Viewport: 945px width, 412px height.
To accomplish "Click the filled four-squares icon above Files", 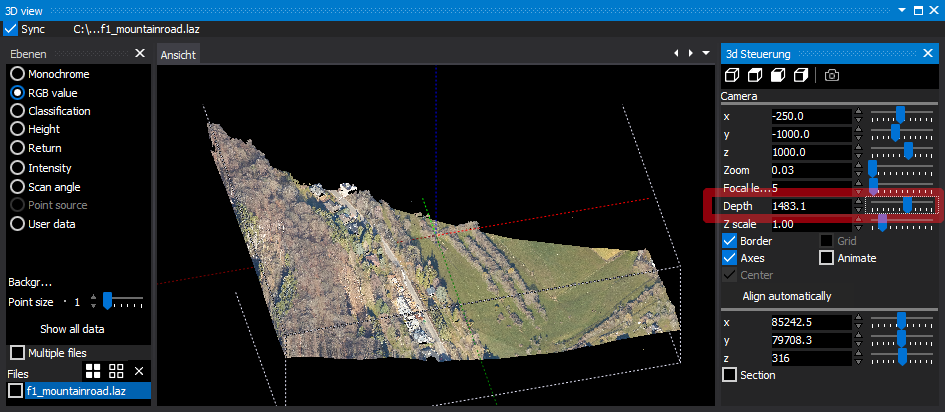I will [94, 371].
